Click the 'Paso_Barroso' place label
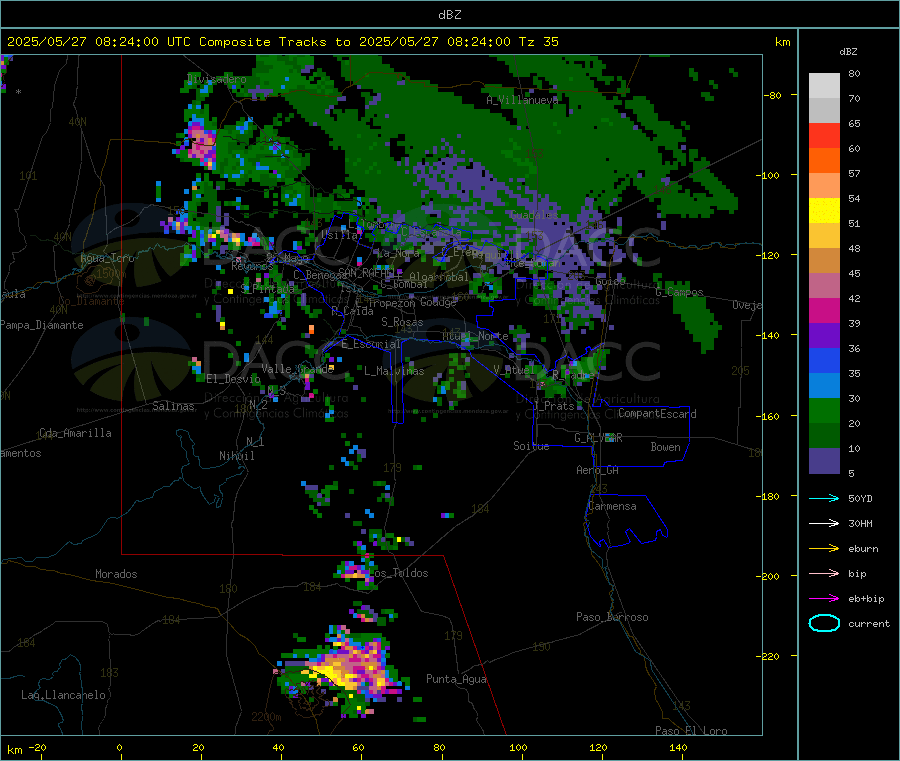Screen dimensions: 900x761 coord(612,617)
